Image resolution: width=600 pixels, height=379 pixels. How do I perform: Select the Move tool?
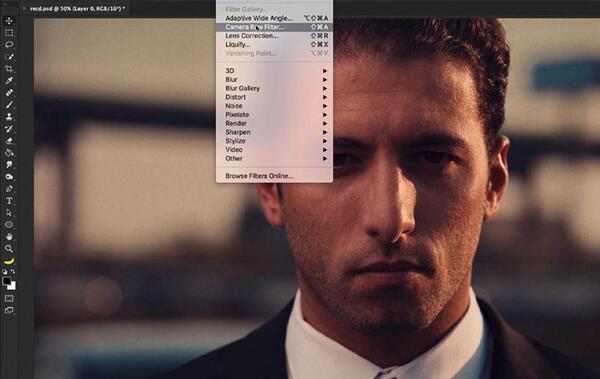pos(9,21)
